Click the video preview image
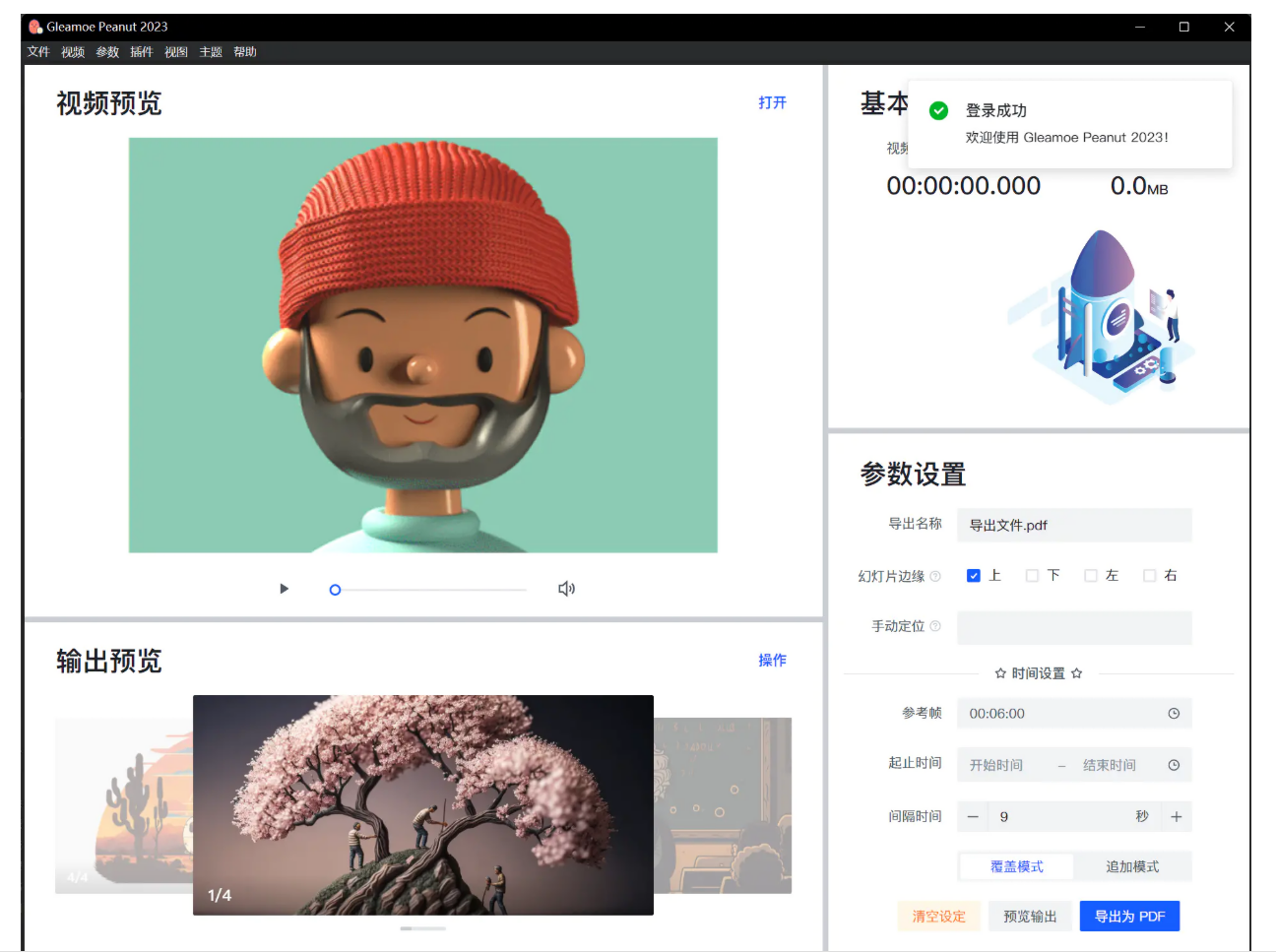Screen dimensions: 1276x952 click(x=423, y=346)
